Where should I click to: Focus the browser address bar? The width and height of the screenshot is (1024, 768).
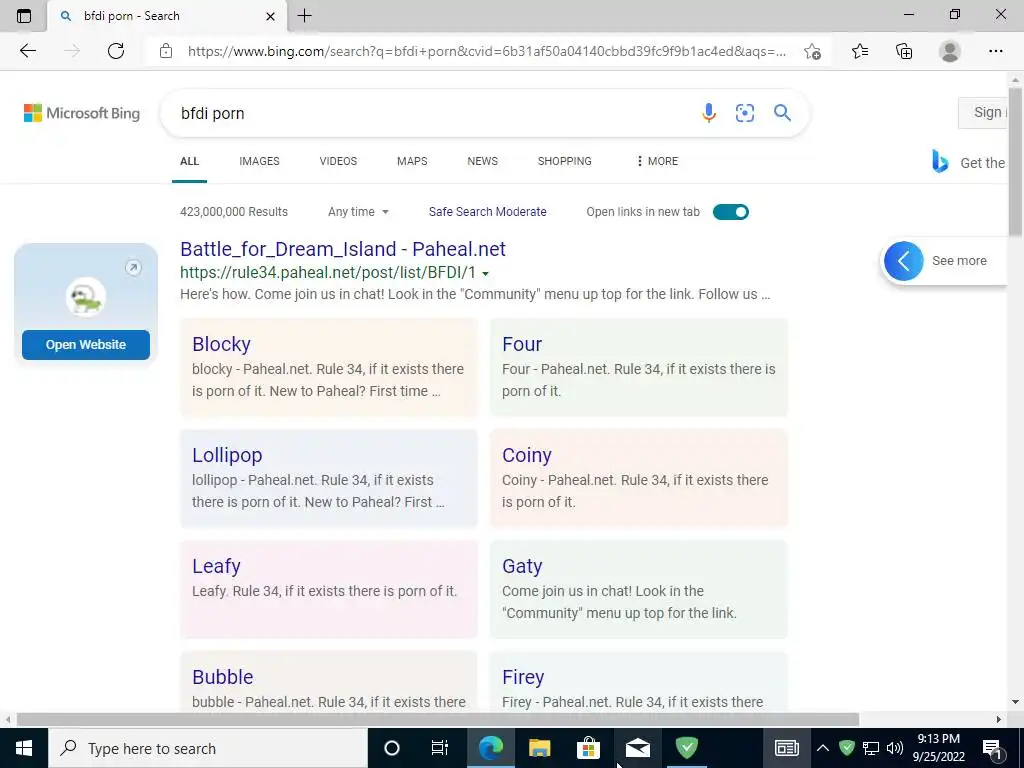click(487, 51)
